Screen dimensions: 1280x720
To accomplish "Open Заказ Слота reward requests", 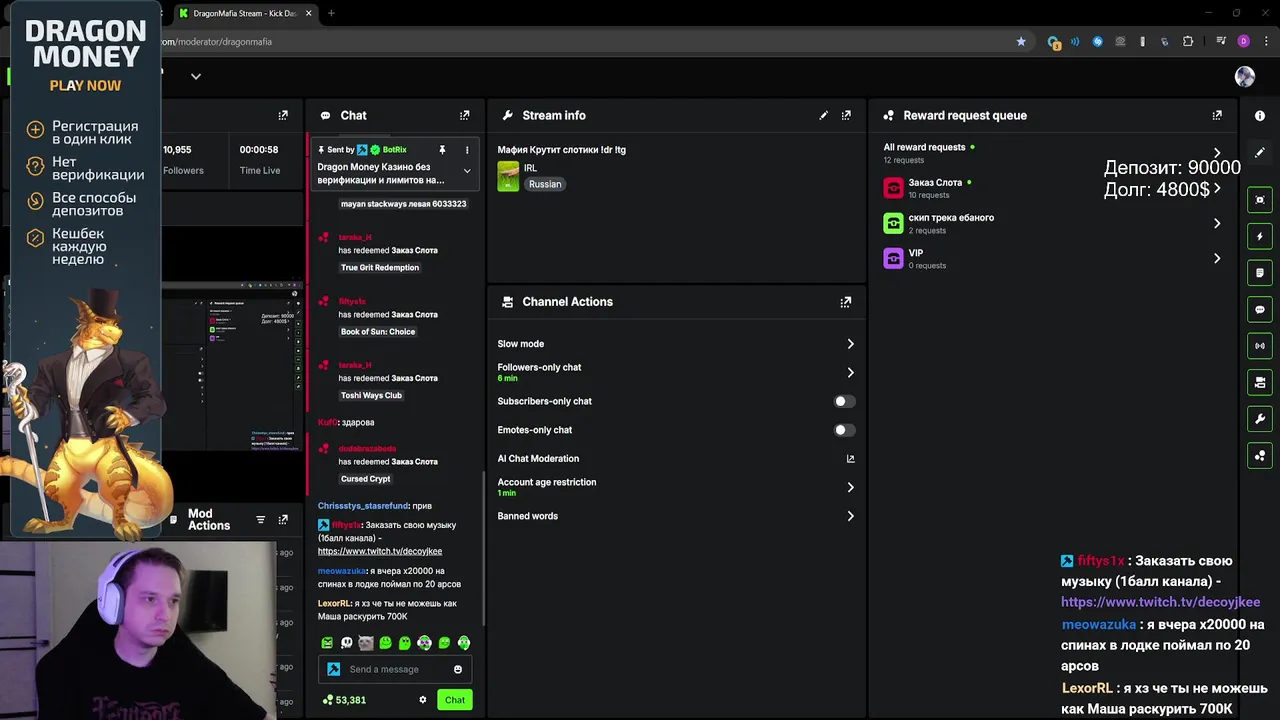I will (1052, 188).
